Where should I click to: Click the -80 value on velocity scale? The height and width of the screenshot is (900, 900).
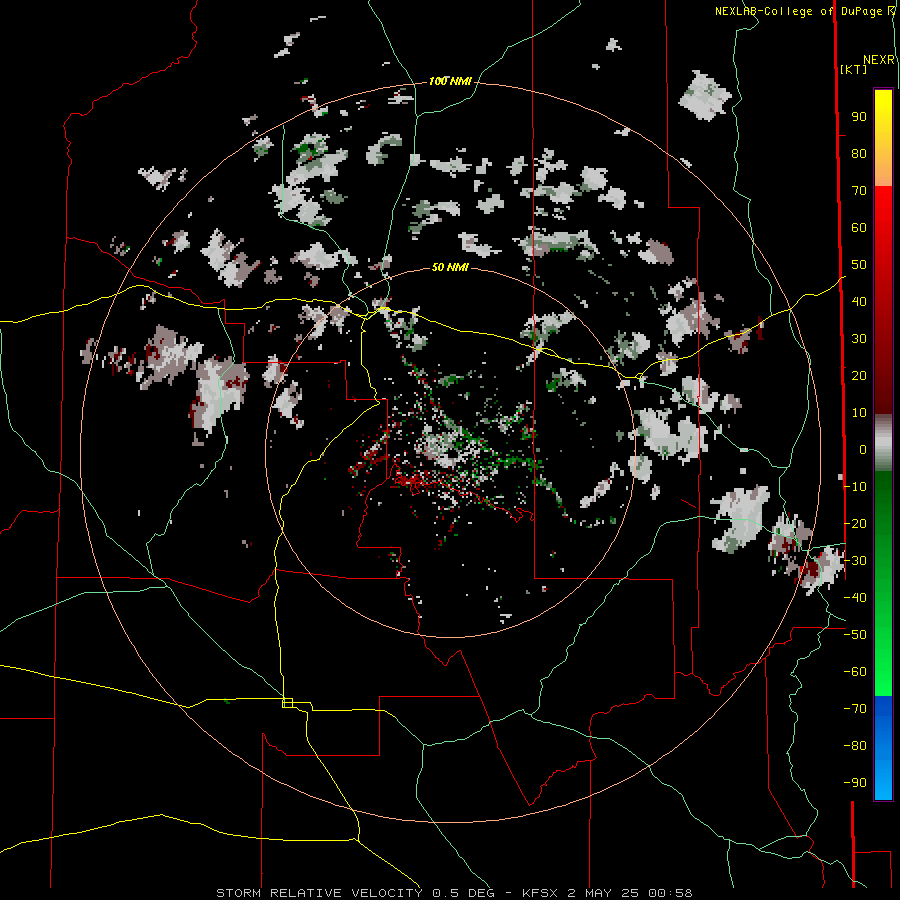click(855, 746)
